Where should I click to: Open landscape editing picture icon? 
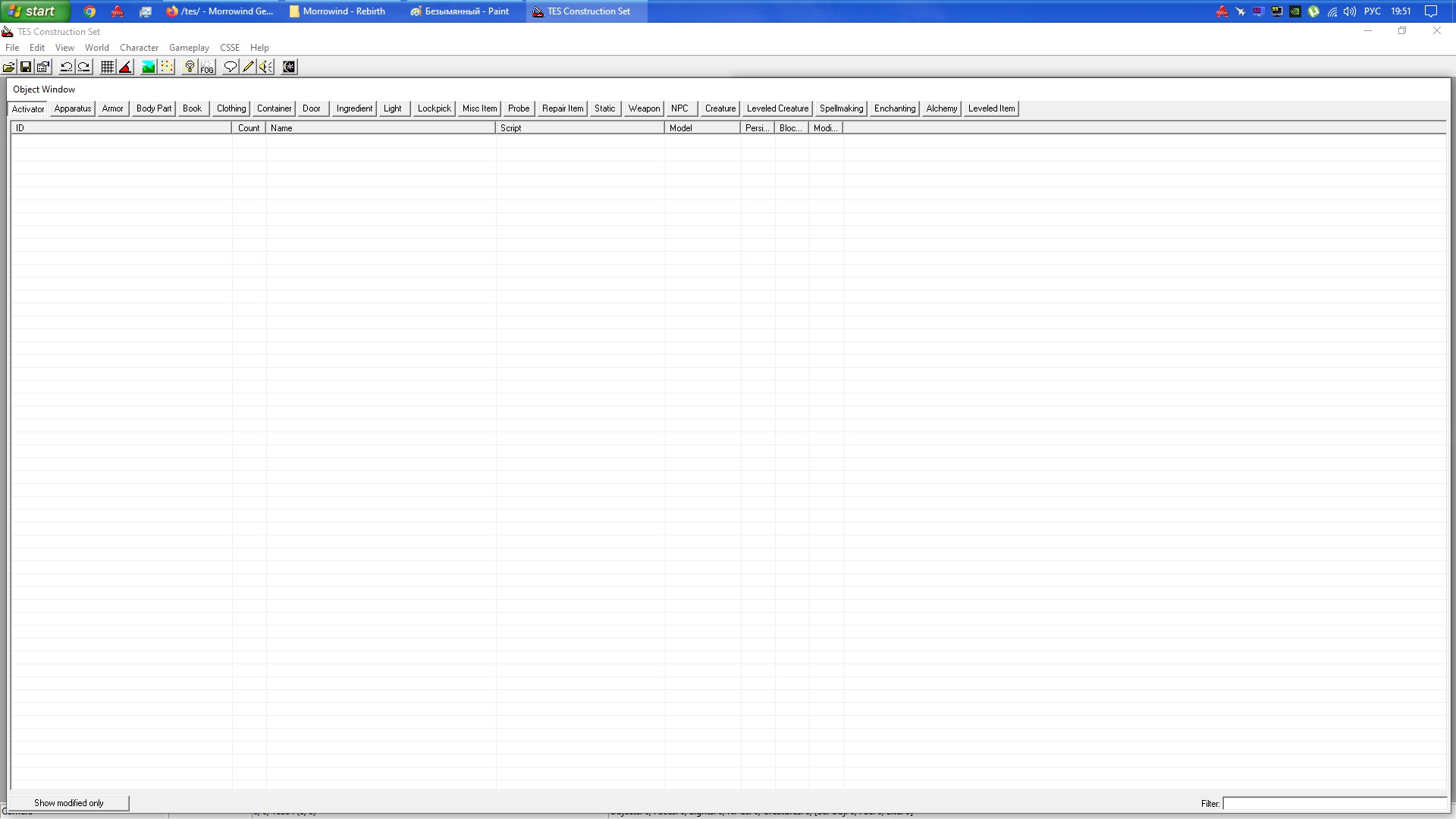pos(149,67)
